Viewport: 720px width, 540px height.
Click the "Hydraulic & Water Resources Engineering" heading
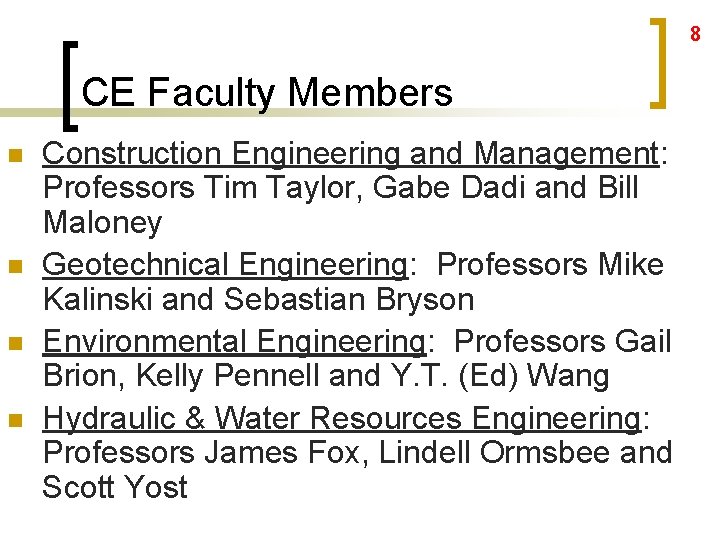[x=341, y=417]
